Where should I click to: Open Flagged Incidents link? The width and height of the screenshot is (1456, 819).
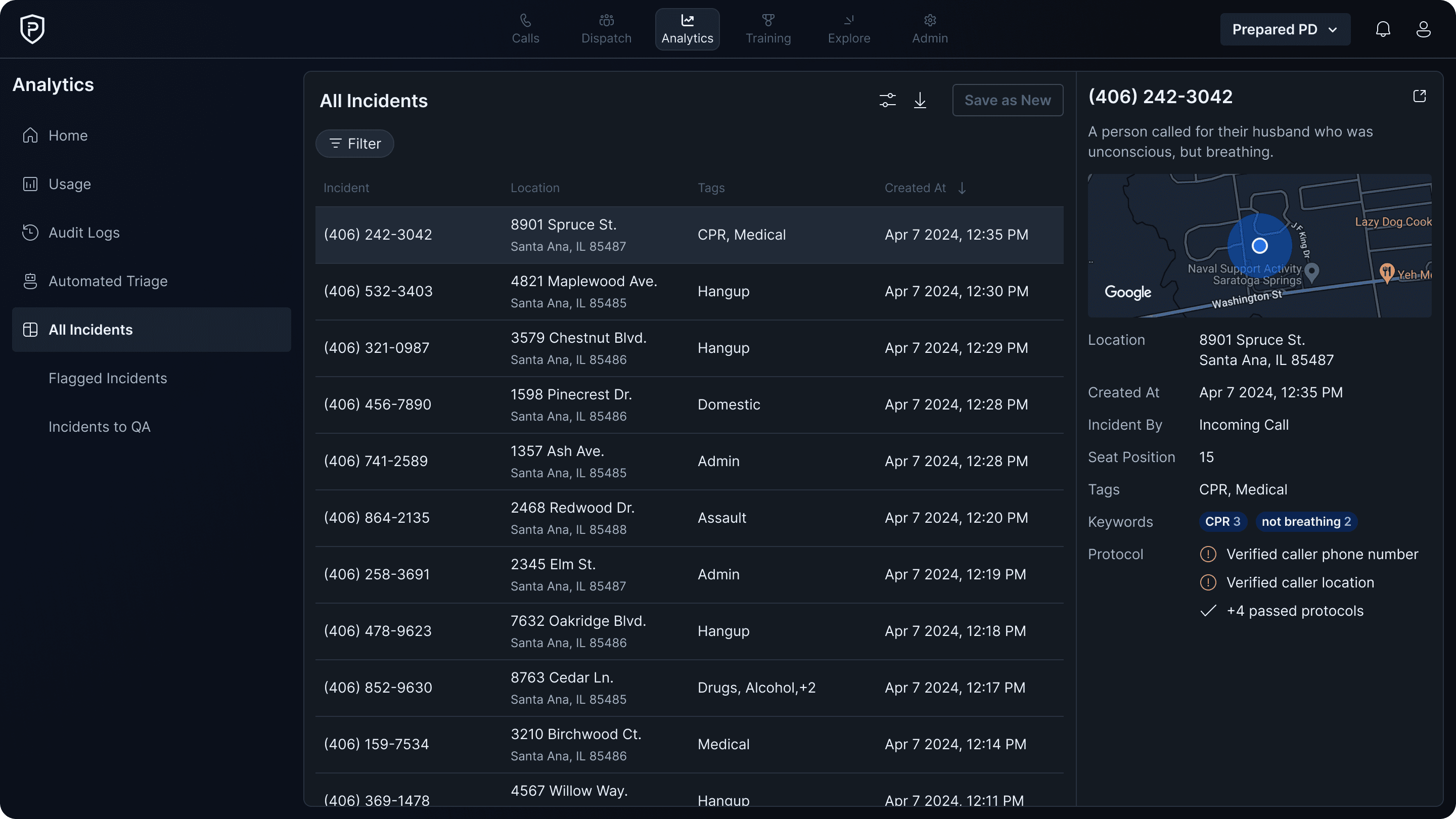pos(107,378)
